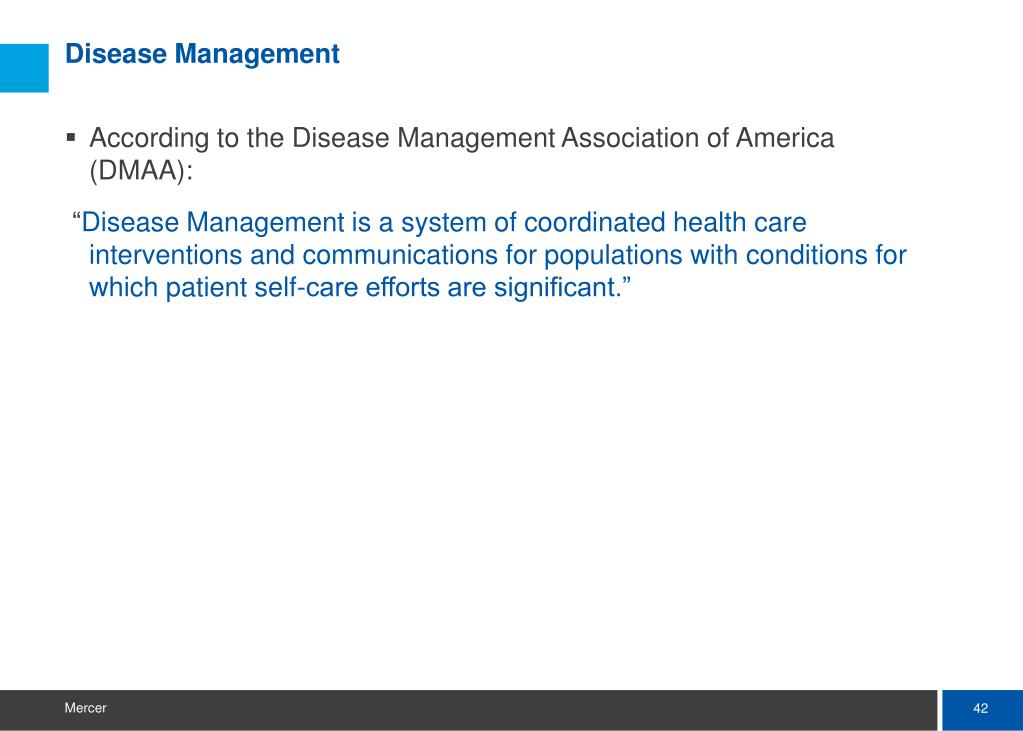
Task: Click the words 'health care' in the quote
Action: click(x=740, y=223)
